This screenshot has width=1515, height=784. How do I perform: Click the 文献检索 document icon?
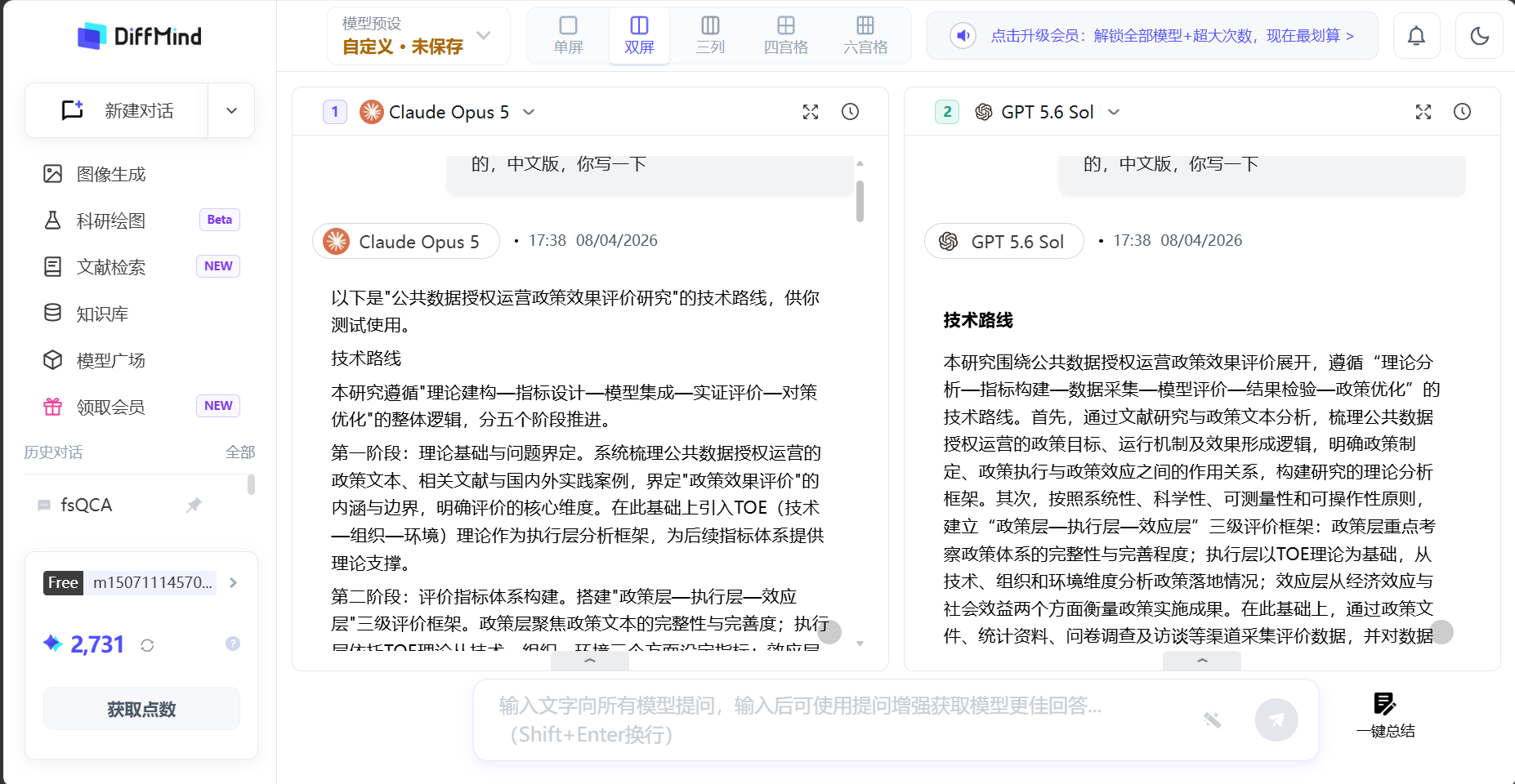click(53, 267)
